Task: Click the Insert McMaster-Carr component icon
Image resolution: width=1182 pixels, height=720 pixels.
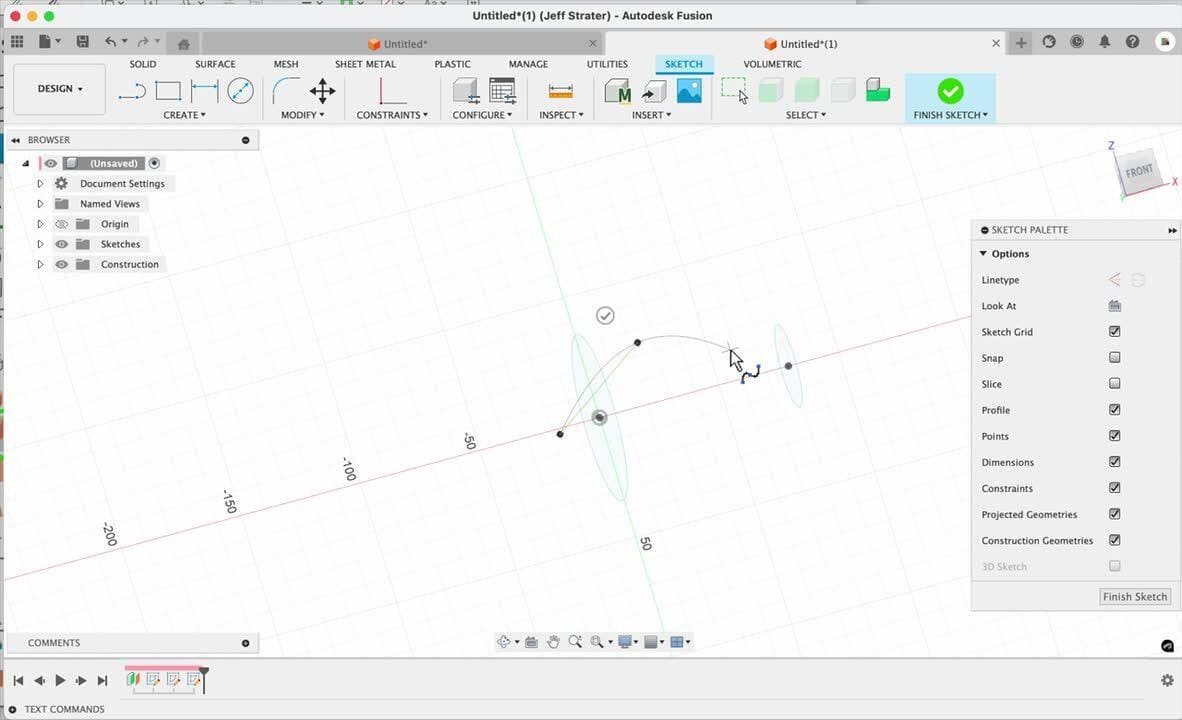Action: tap(618, 91)
